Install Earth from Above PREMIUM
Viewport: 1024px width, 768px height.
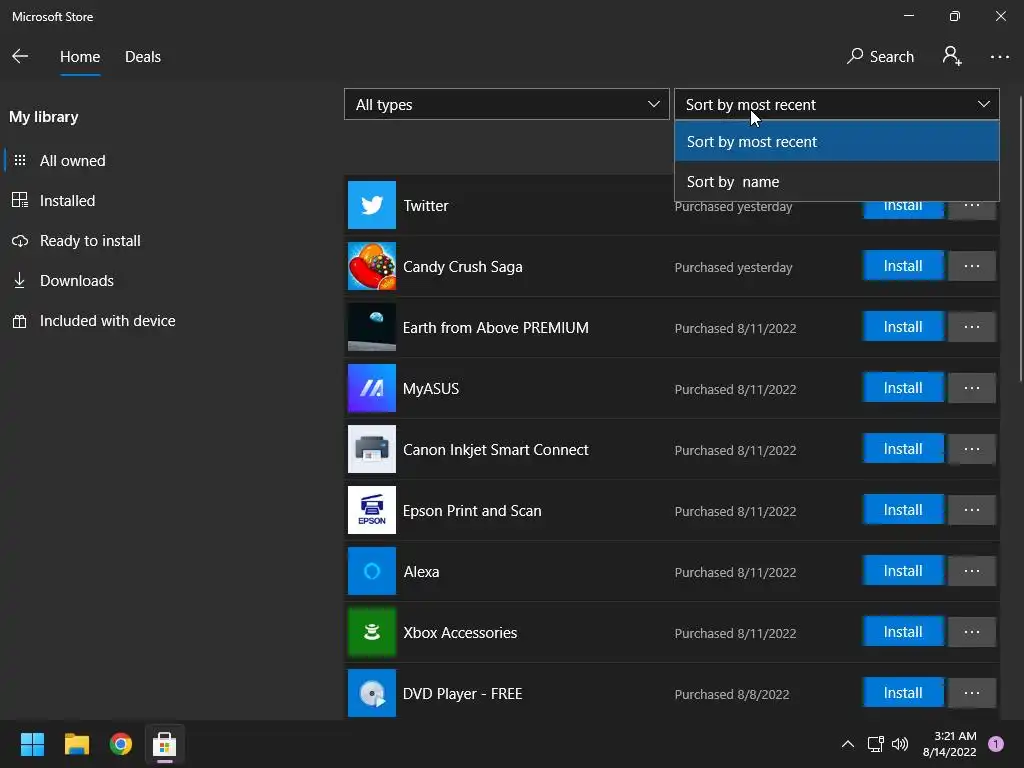(903, 327)
